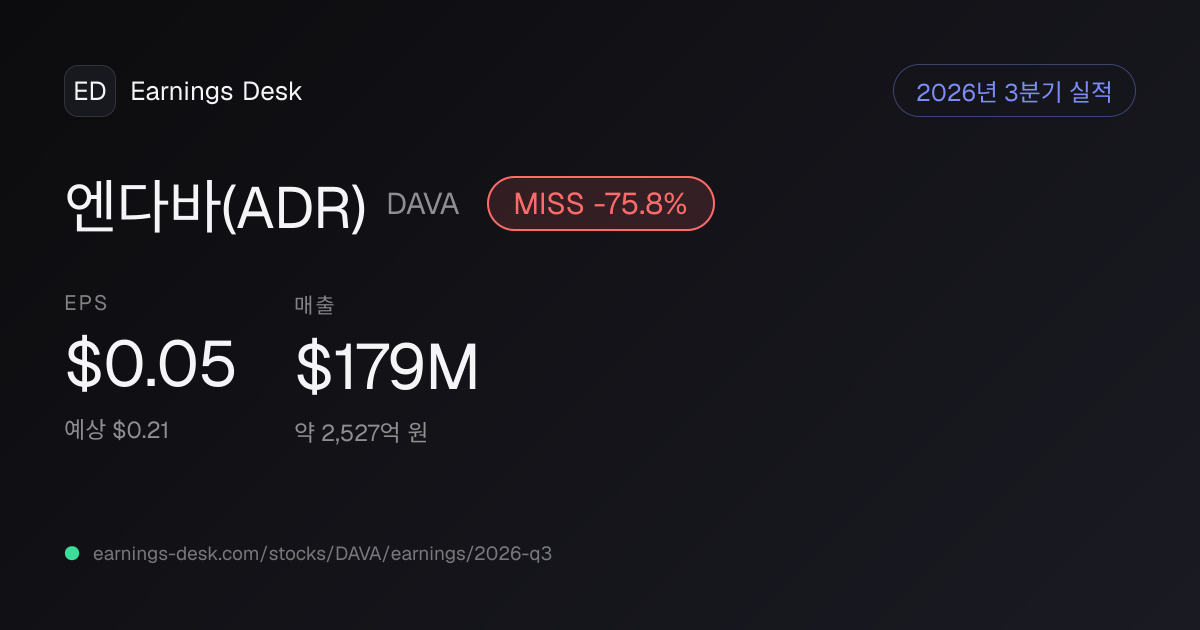The image size is (1200, 630).
Task: Click the 매출 revenue label
Action: [x=314, y=305]
